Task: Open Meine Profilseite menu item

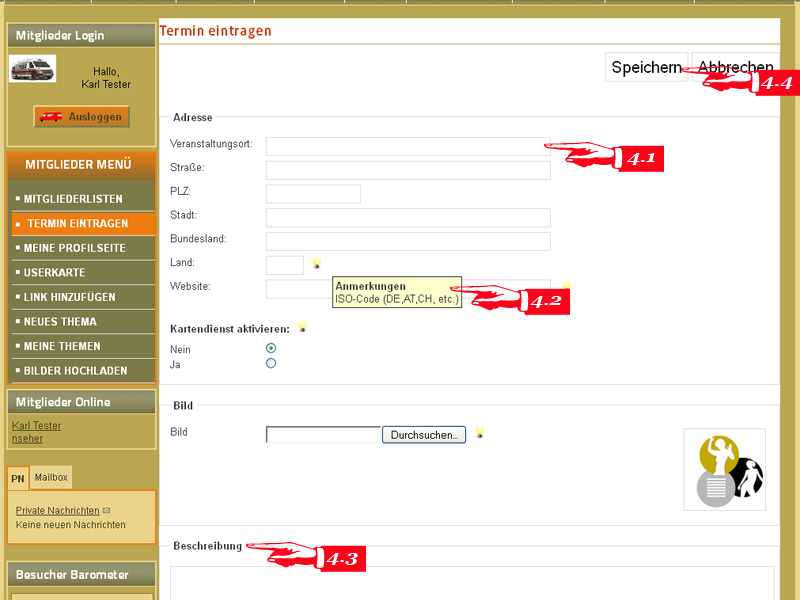Action: 74,248
